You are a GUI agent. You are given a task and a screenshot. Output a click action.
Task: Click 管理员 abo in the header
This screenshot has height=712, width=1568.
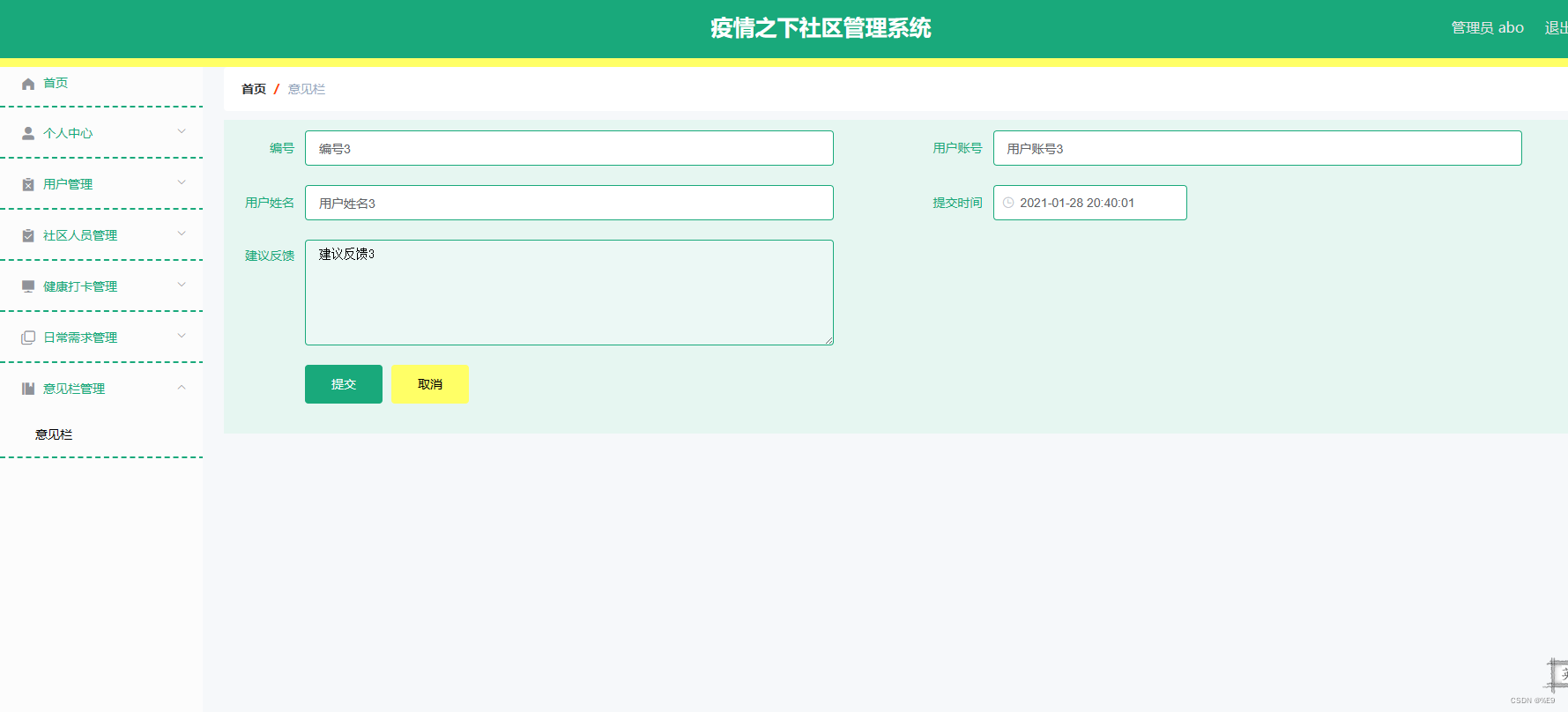[x=1488, y=28]
